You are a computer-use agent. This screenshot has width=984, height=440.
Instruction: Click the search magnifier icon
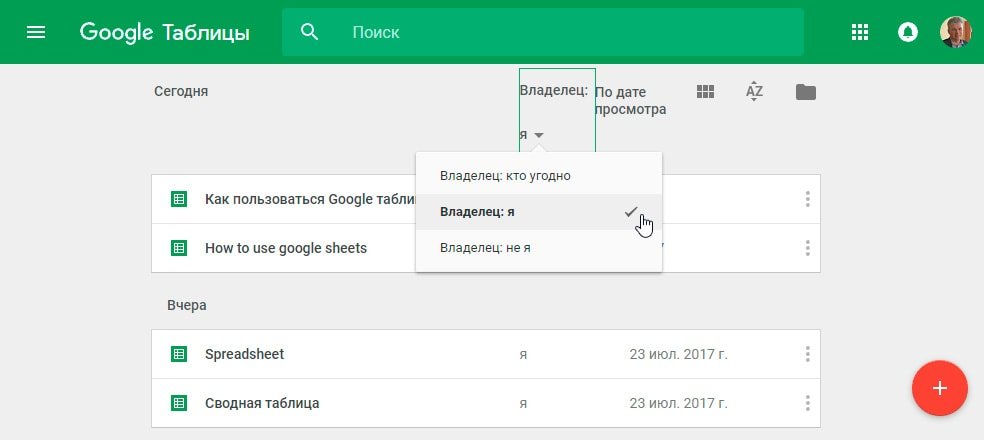coord(310,32)
